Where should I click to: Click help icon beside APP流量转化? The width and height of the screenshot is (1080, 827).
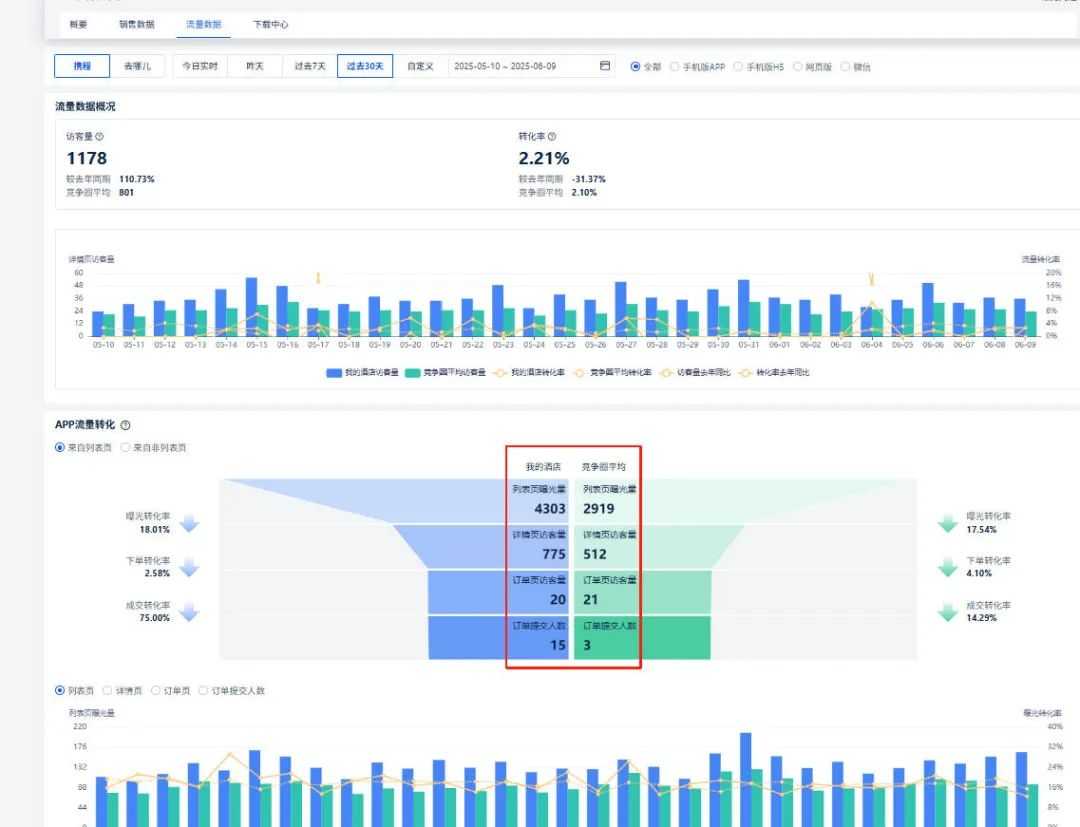pos(125,425)
